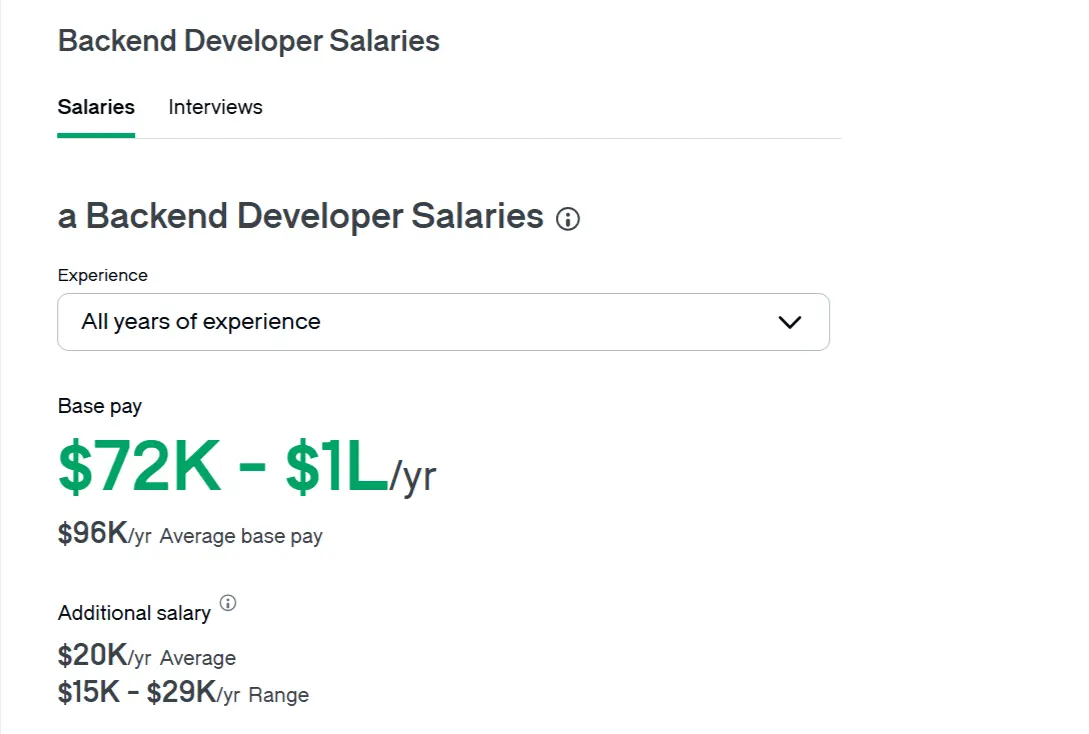Select the Salaries tab
This screenshot has height=734, width=1089.
(95, 107)
